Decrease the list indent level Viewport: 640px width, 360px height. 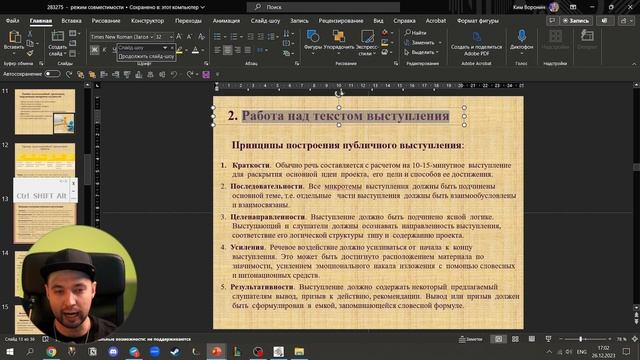point(251,37)
